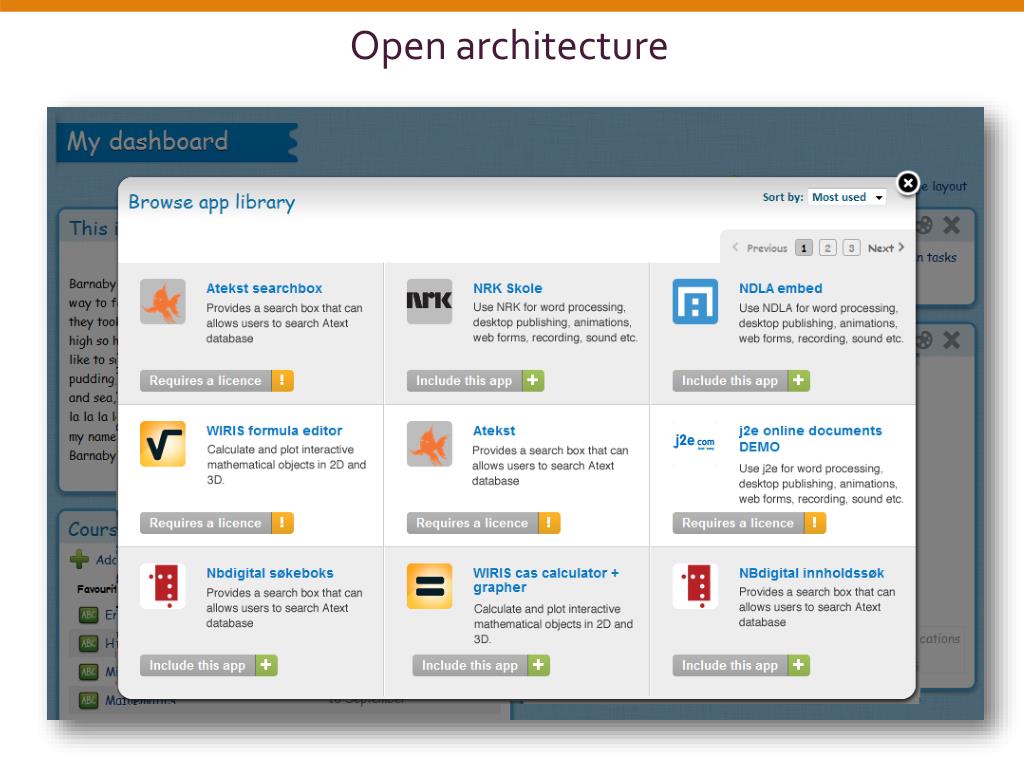Click Next to advance app library page
The width and height of the screenshot is (1024, 768).
pyautogui.click(x=886, y=248)
